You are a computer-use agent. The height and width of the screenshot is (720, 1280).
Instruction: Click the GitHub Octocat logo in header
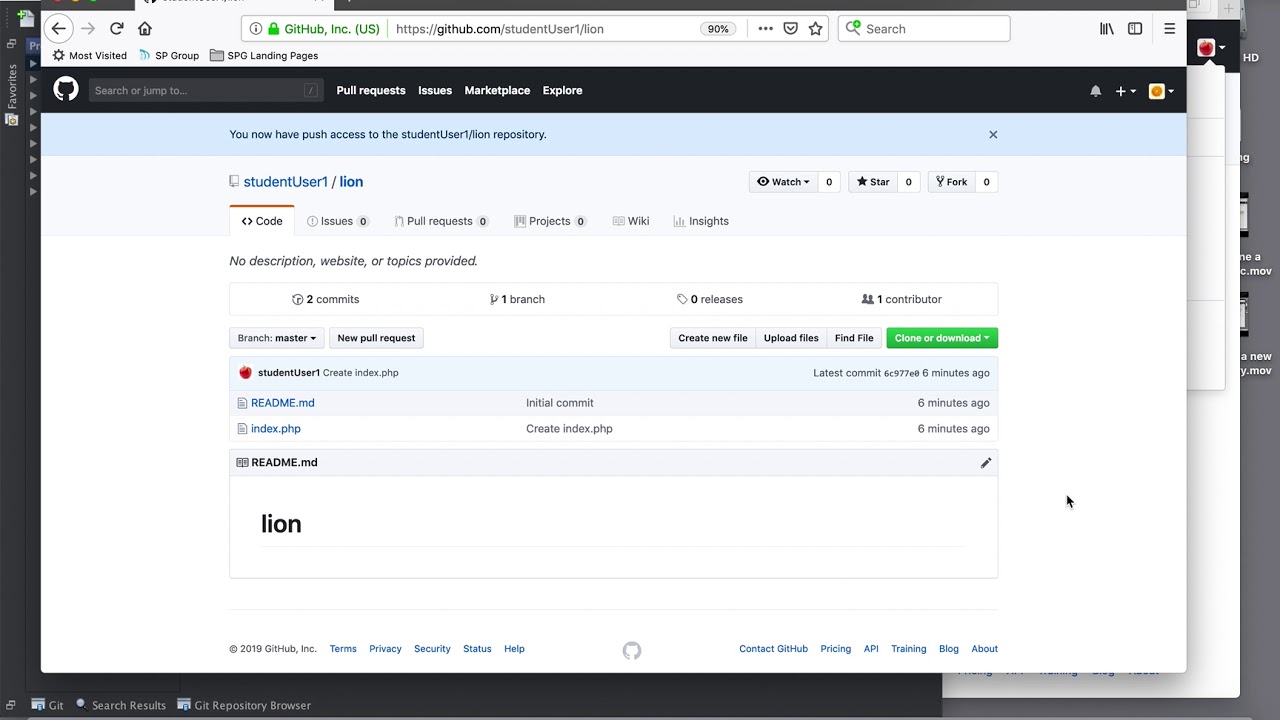66,90
